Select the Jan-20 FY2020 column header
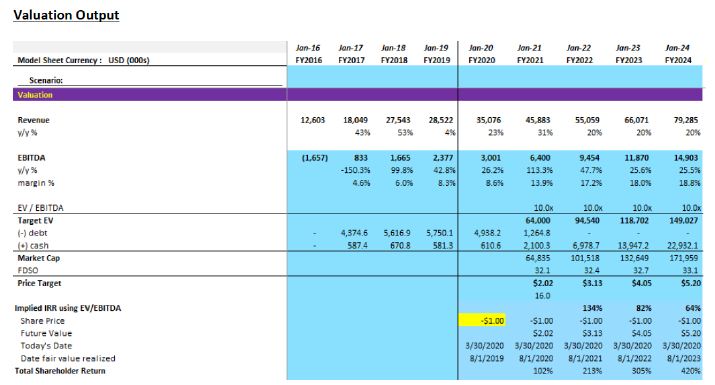This screenshot has width=715, height=385. (x=482, y=54)
